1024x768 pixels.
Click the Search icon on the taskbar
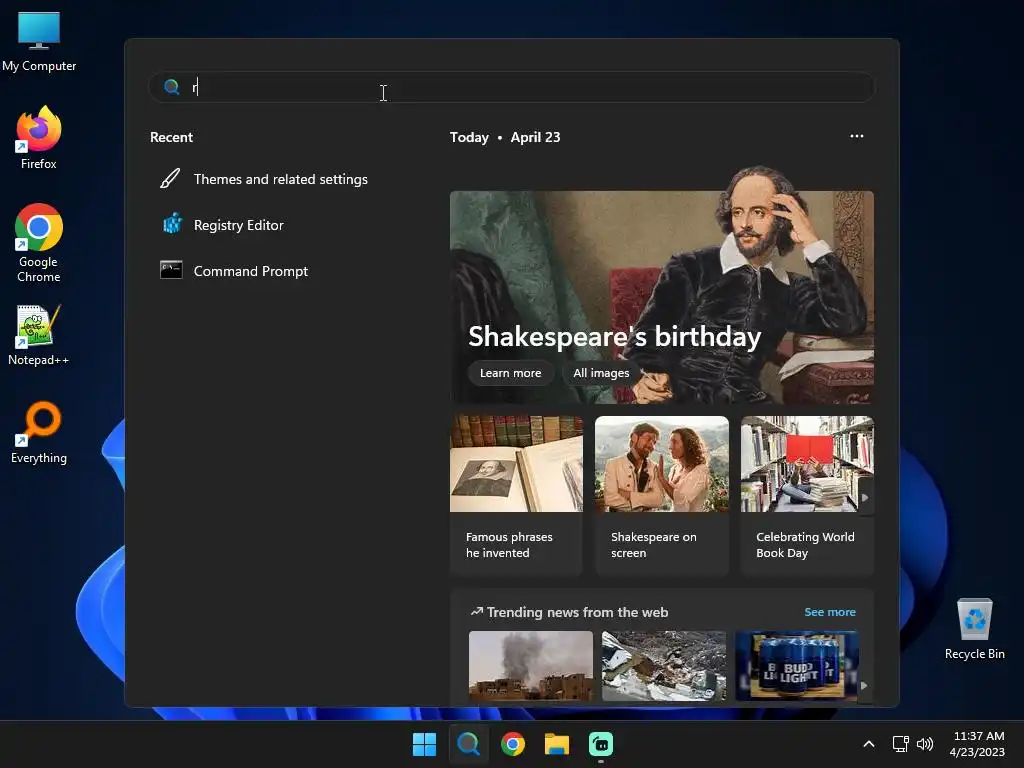468,744
